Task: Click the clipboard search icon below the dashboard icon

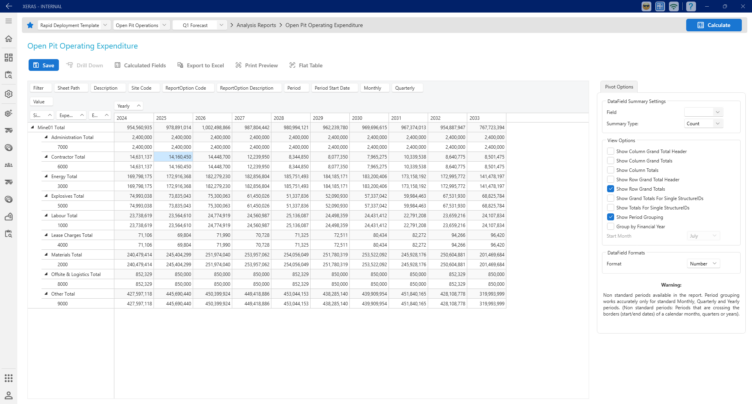Action: [x=9, y=75]
